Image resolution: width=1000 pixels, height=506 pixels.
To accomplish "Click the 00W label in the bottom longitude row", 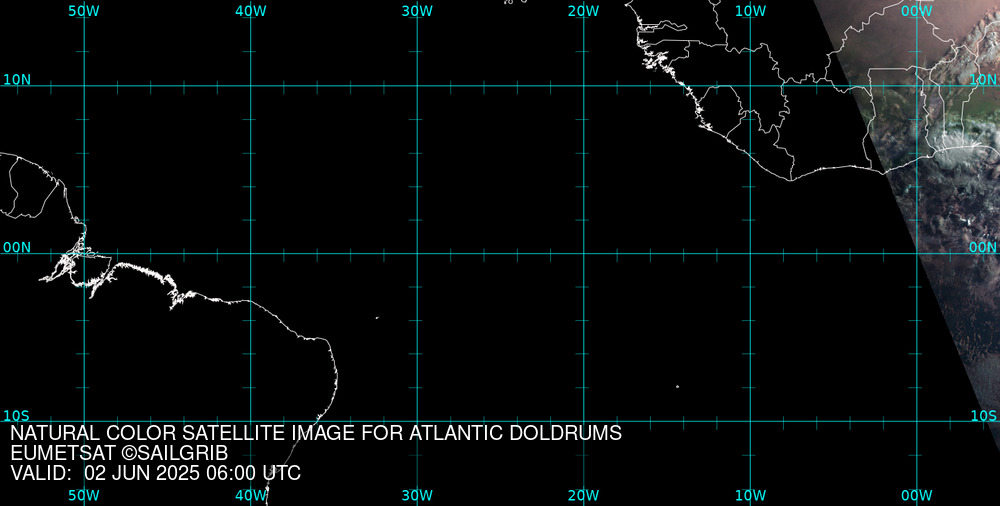I will pyautogui.click(x=917, y=496).
